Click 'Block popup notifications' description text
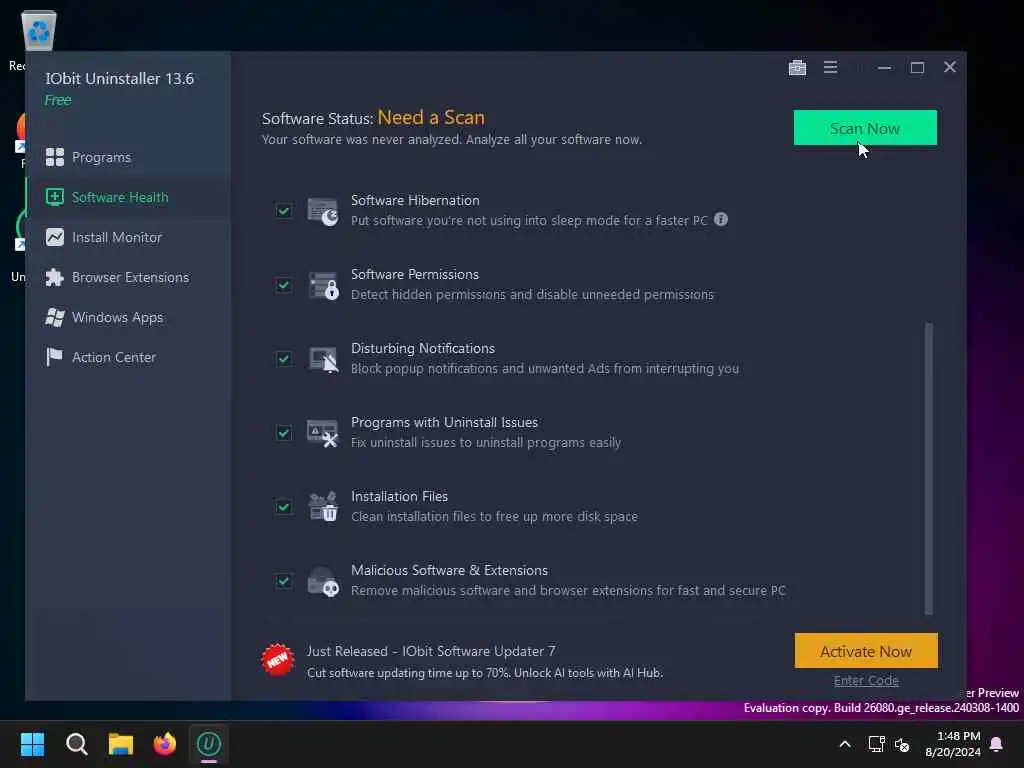 545,368
